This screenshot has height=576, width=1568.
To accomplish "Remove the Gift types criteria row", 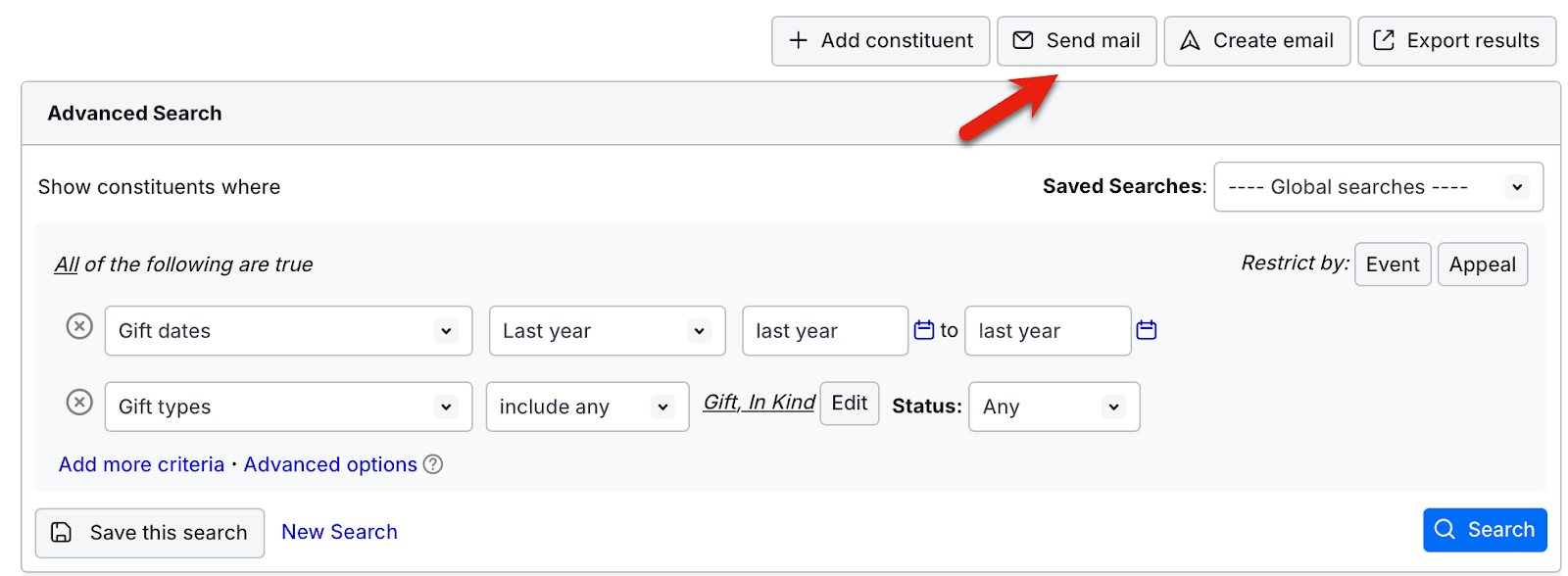I will pyautogui.click(x=79, y=403).
